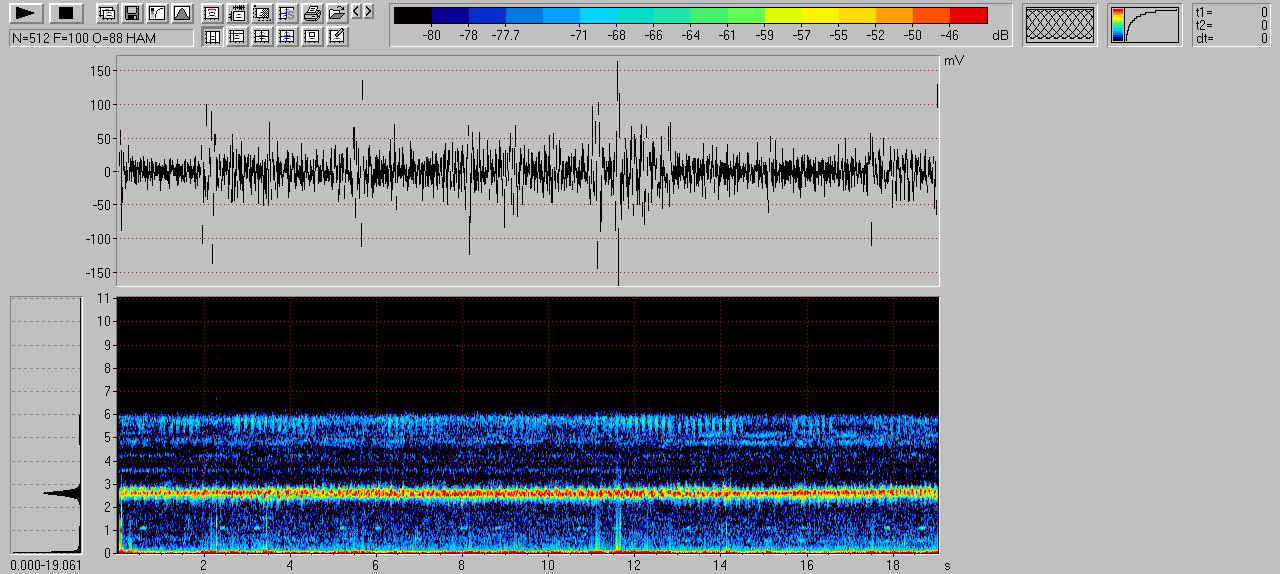Image resolution: width=1280 pixels, height=574 pixels.
Task: Click the red end of the dB color scale
Action: click(968, 15)
